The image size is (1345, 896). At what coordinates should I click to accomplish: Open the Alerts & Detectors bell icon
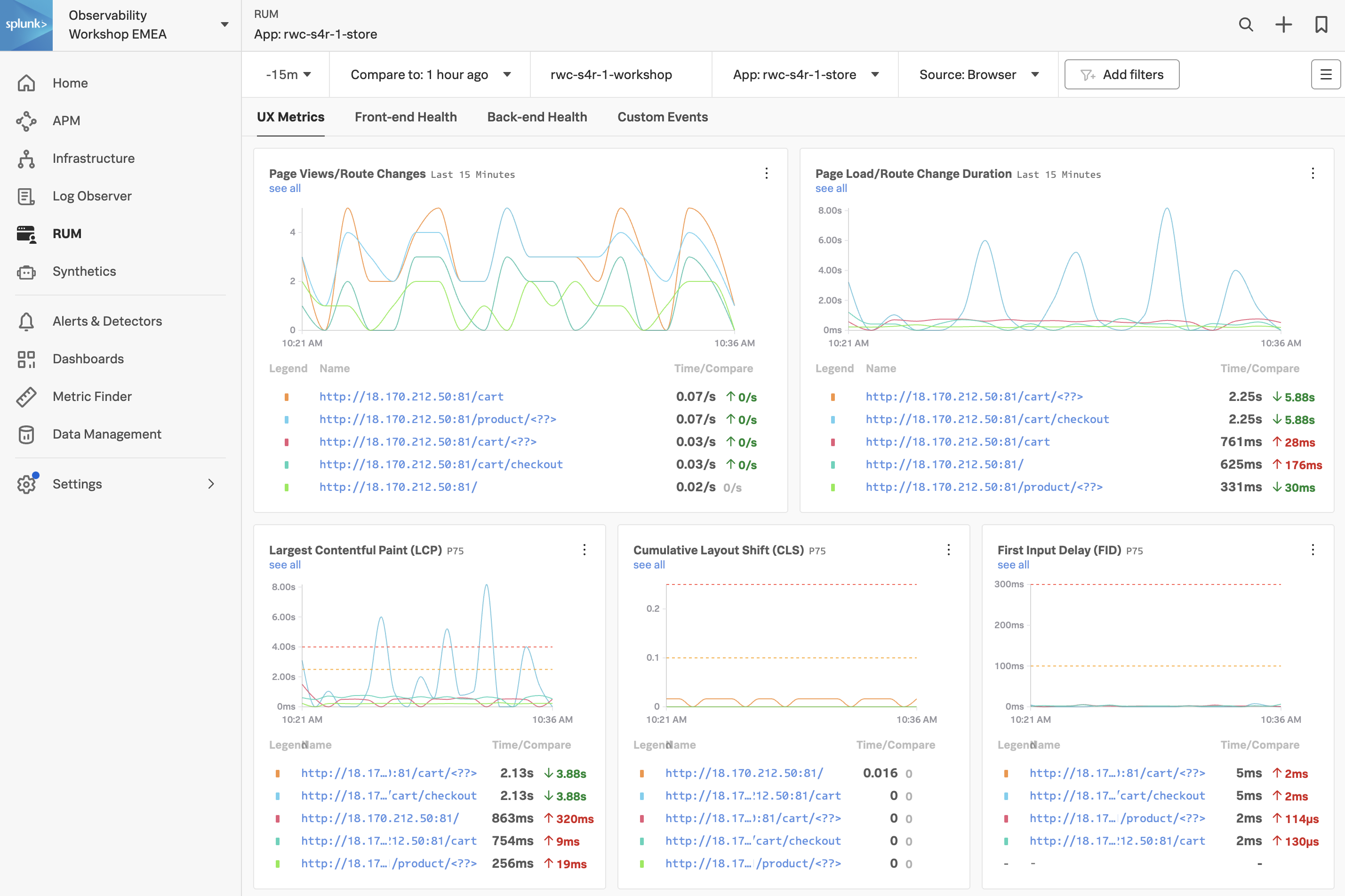coord(26,321)
